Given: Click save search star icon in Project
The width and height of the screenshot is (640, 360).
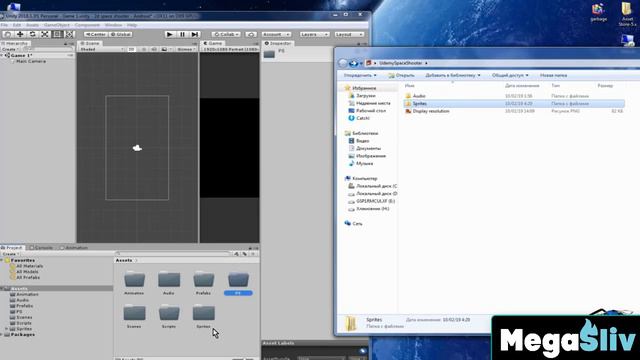Looking at the screenshot, I should point(253,254).
